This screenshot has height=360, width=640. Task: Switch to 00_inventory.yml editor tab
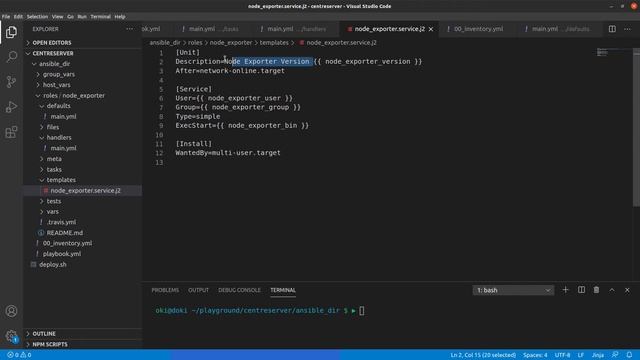[x=478, y=29]
